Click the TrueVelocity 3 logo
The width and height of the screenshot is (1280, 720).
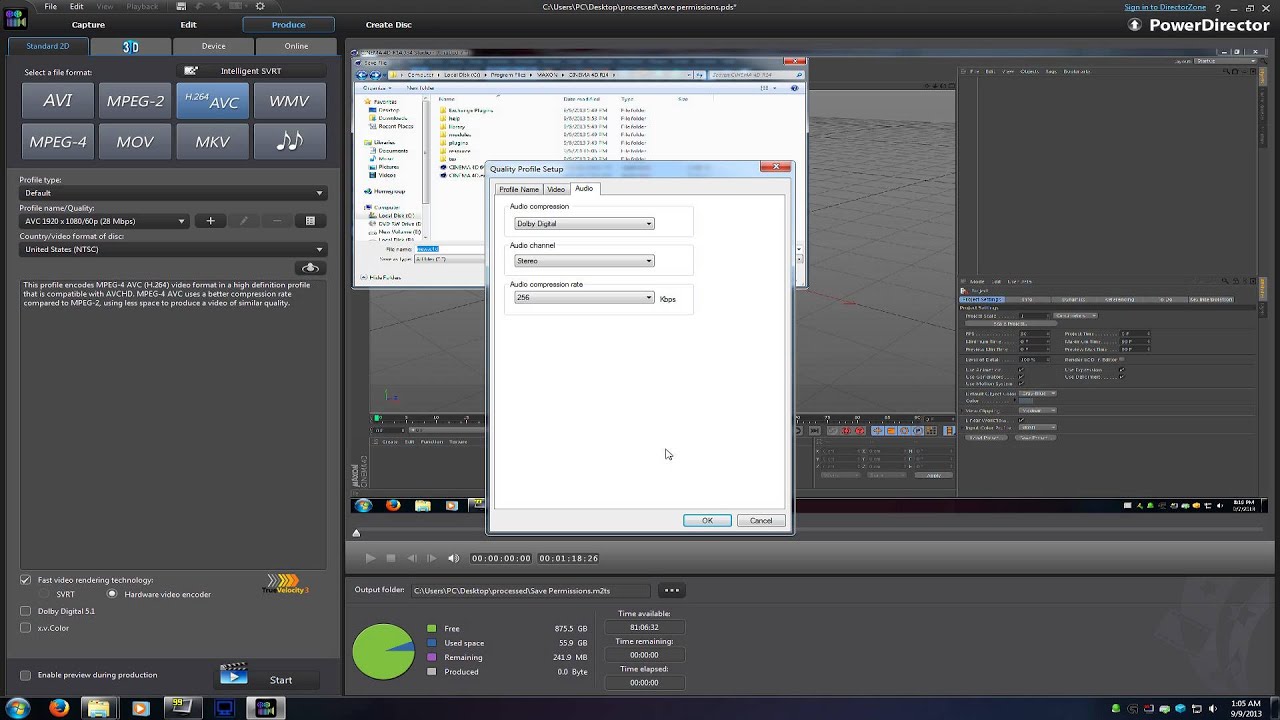click(x=285, y=584)
